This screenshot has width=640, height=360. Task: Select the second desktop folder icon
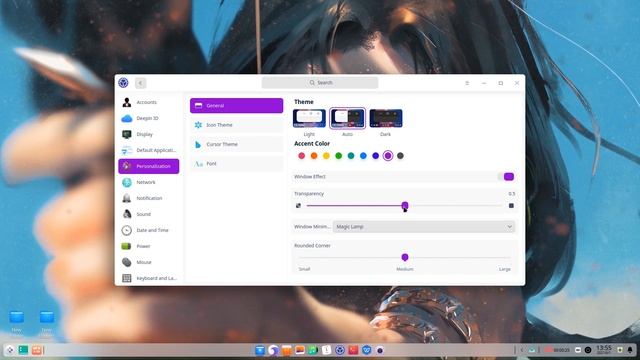pyautogui.click(x=47, y=316)
